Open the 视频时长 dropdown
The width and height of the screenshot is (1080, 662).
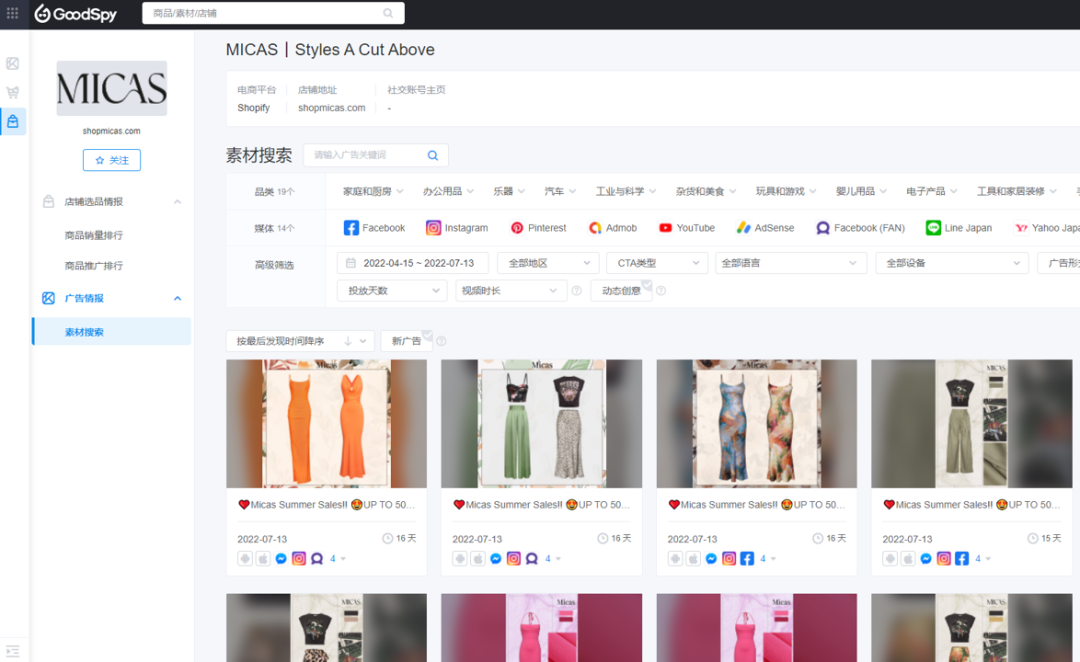click(x=510, y=291)
